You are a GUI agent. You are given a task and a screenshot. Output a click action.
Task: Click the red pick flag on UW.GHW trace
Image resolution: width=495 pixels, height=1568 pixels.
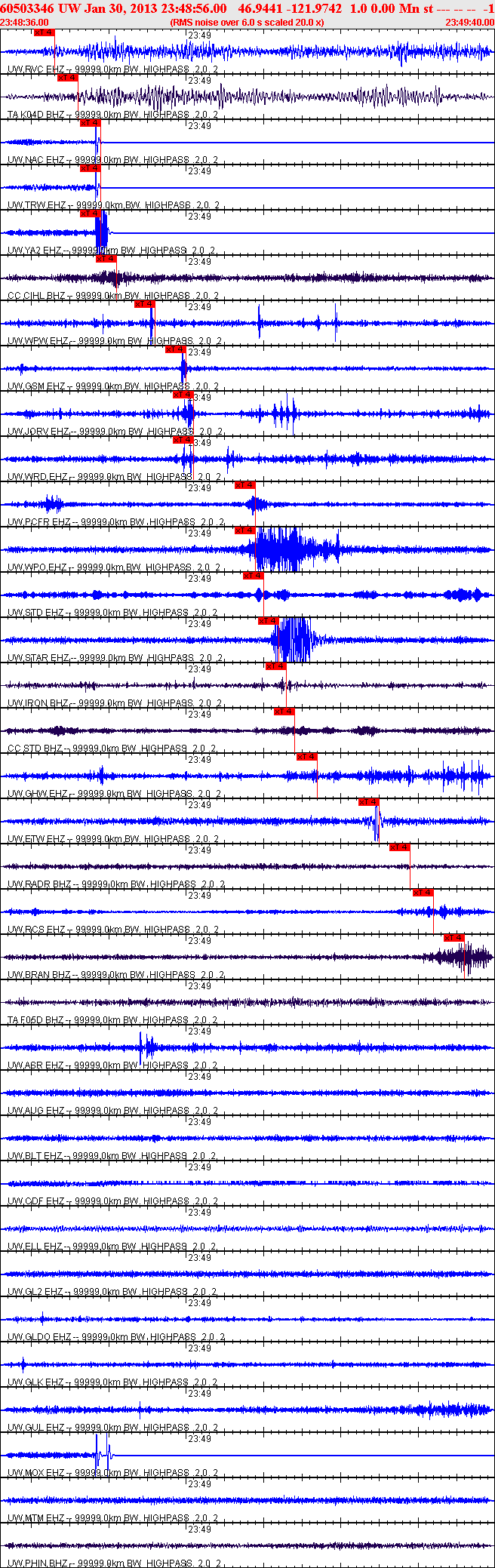(306, 757)
